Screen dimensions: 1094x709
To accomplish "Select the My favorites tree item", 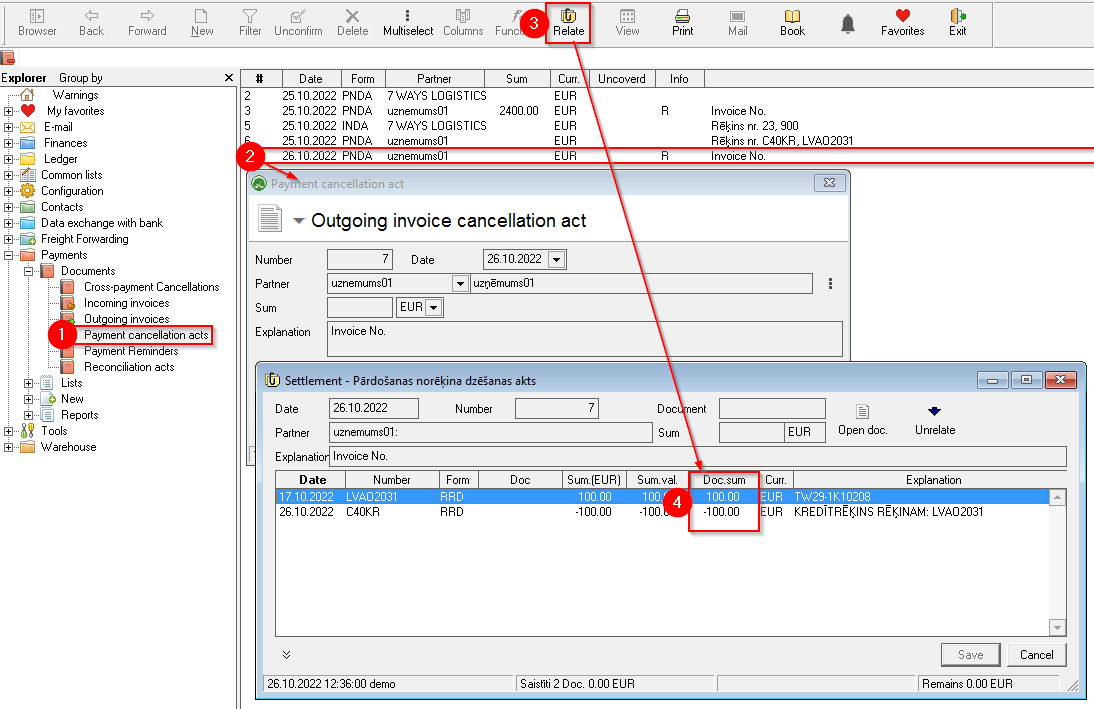I will tap(75, 111).
